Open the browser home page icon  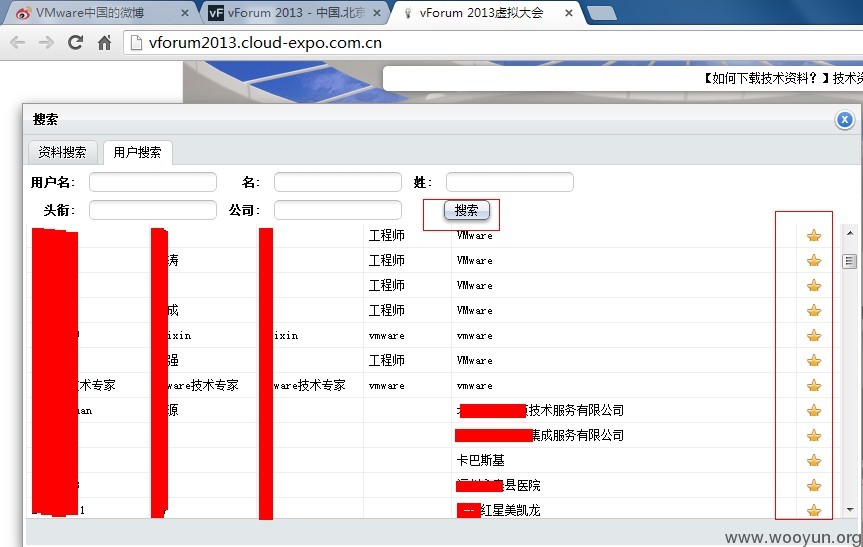(104, 42)
